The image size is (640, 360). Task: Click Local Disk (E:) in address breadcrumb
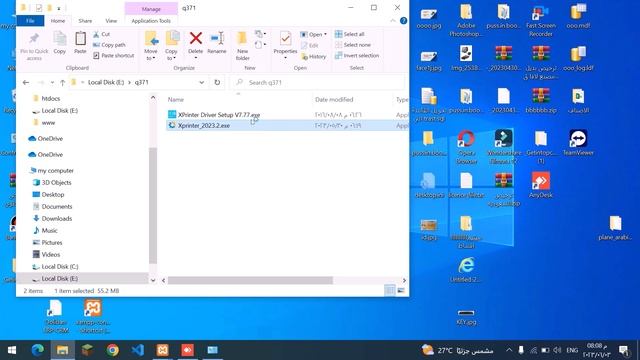(106, 82)
